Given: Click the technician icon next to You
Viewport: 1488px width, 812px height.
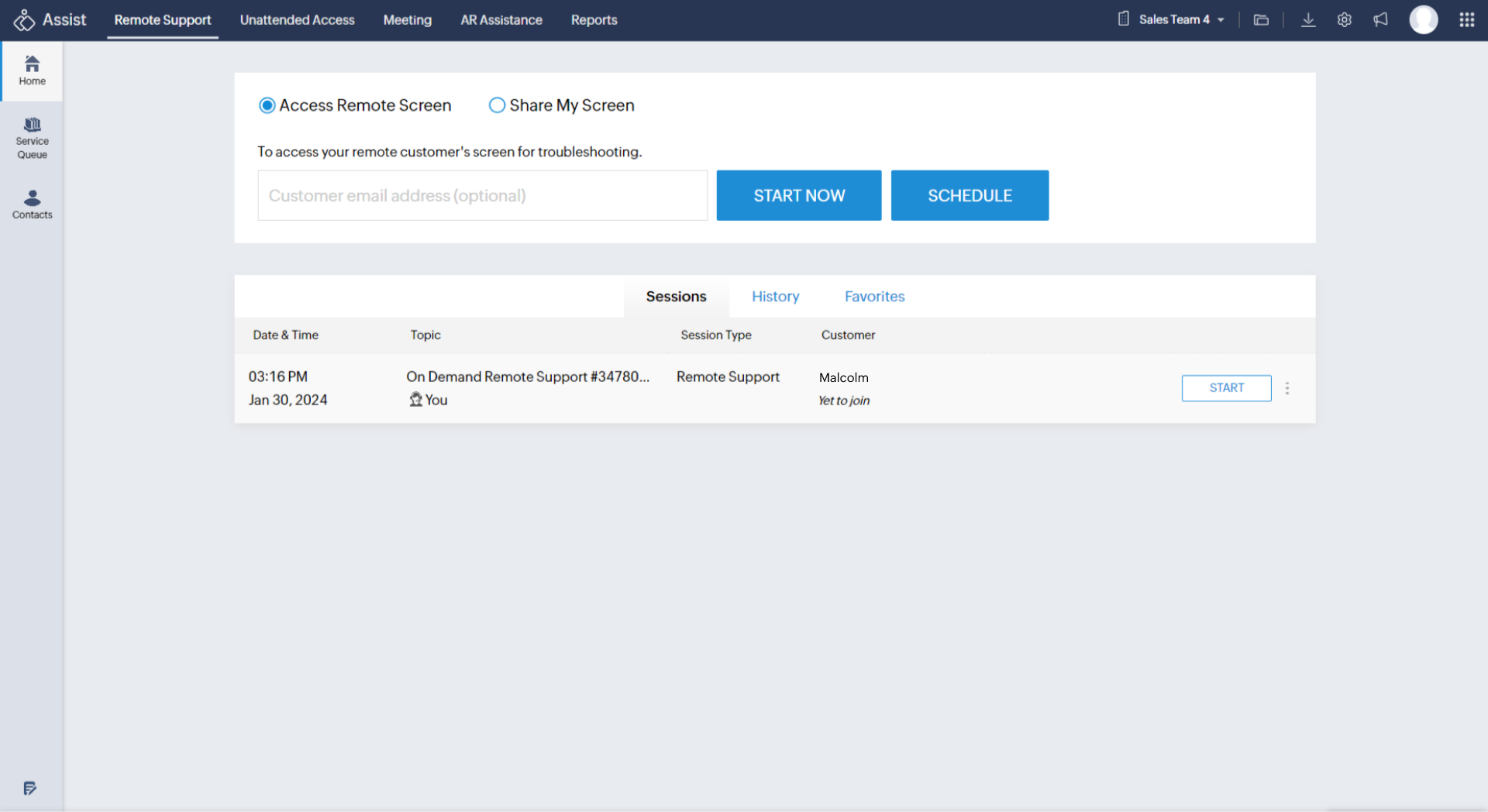Looking at the screenshot, I should (x=416, y=400).
